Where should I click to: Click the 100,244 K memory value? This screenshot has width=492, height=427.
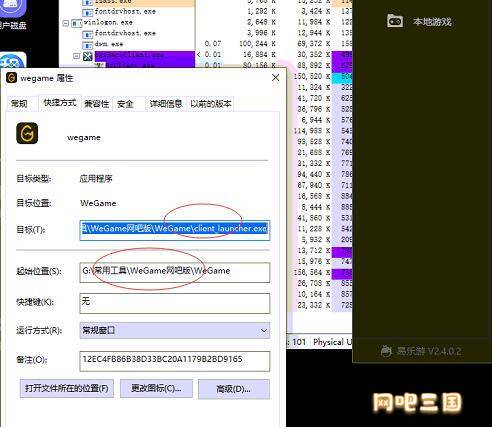pos(257,44)
